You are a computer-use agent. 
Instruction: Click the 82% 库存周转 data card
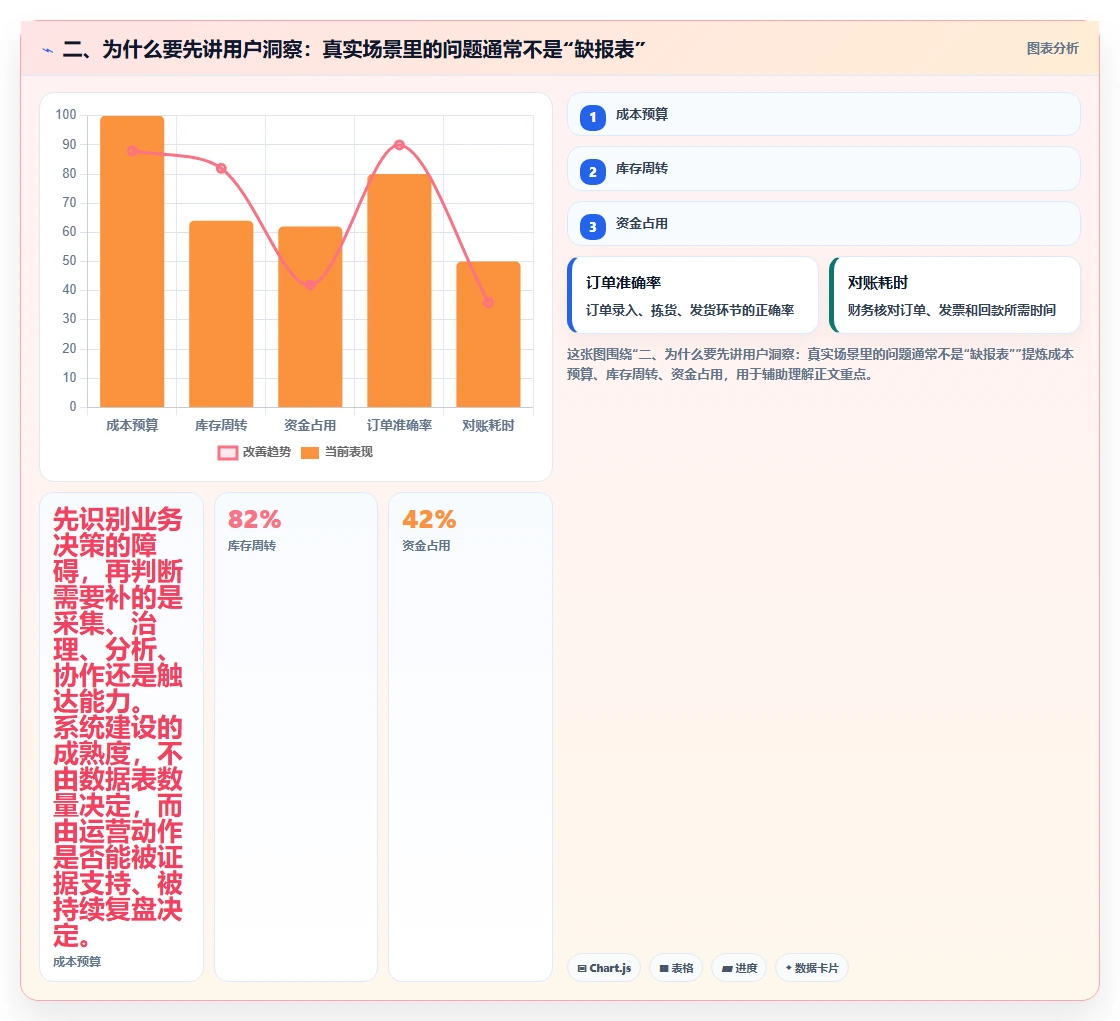tap(296, 737)
